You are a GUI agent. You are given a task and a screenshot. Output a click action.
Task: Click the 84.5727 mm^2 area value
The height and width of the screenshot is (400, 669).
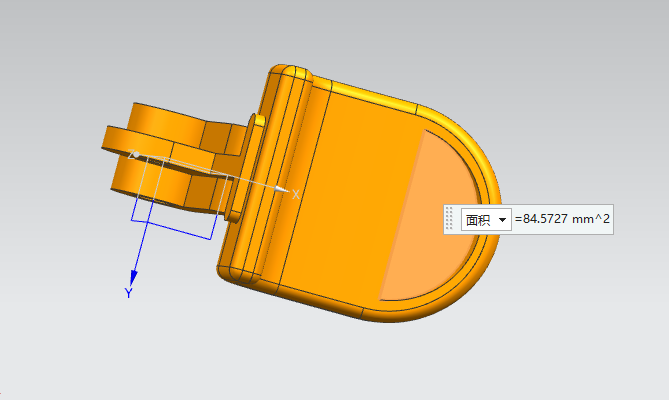(562, 220)
